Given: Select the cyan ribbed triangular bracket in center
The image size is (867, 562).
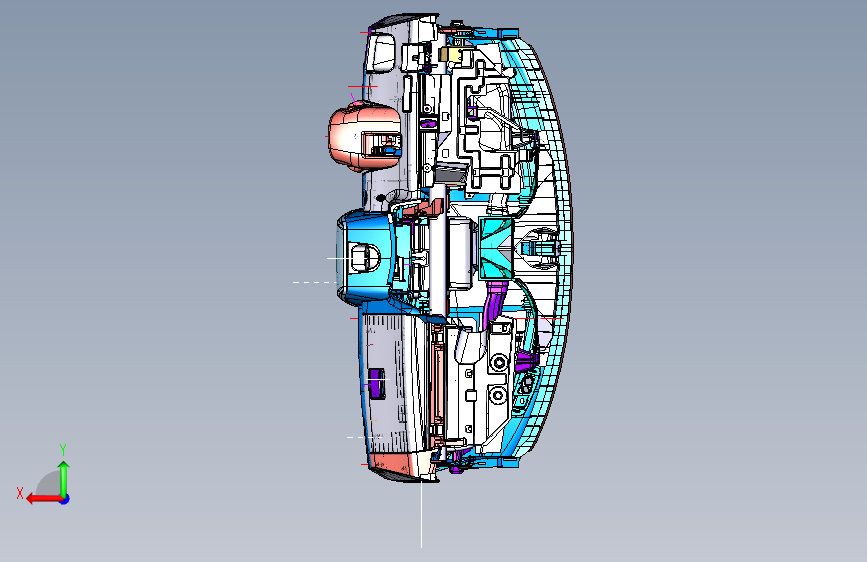Looking at the screenshot, I should click(x=496, y=248).
